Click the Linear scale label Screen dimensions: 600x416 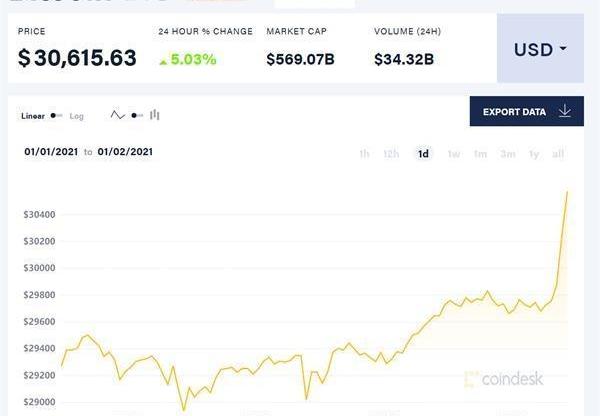(x=33, y=116)
